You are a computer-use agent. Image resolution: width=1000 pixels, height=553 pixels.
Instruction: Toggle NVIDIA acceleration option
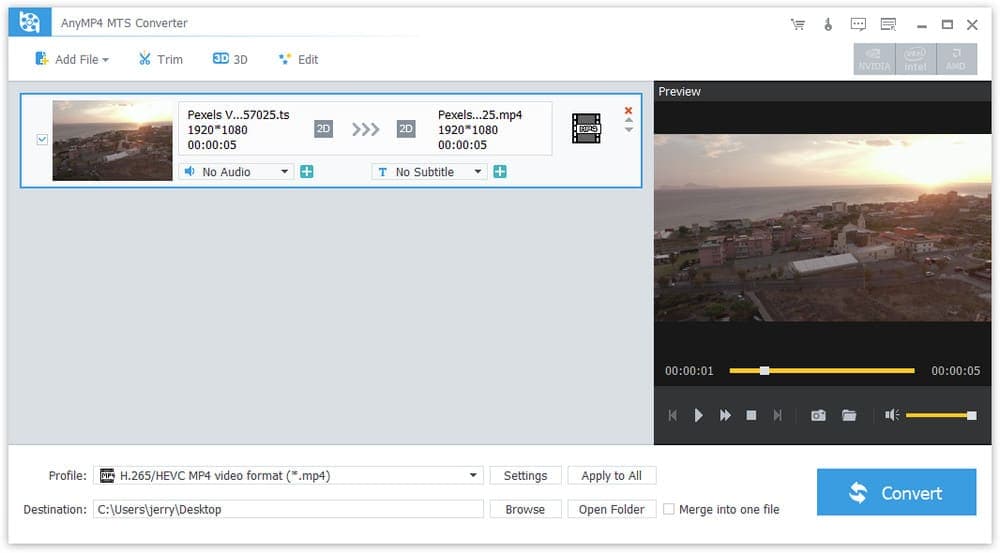[873, 59]
